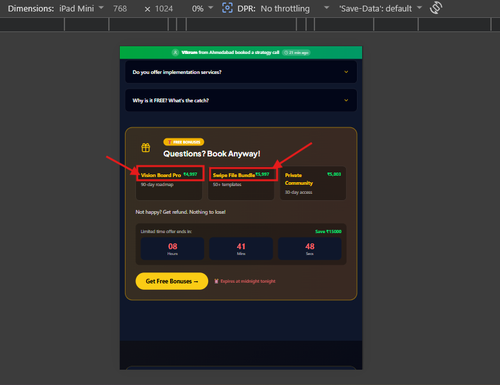Click the 48 Secs countdown box
Screen dimensions: 500x385
click(x=310, y=249)
